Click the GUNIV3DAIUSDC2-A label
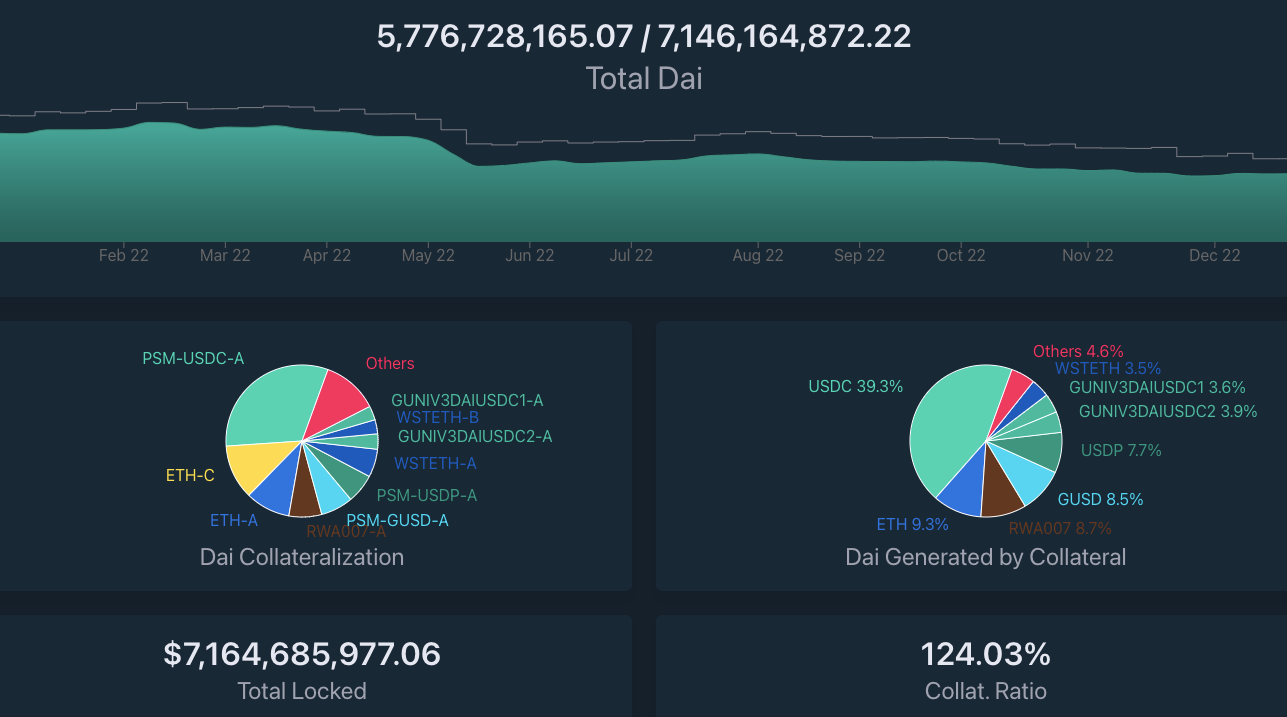 [x=475, y=436]
